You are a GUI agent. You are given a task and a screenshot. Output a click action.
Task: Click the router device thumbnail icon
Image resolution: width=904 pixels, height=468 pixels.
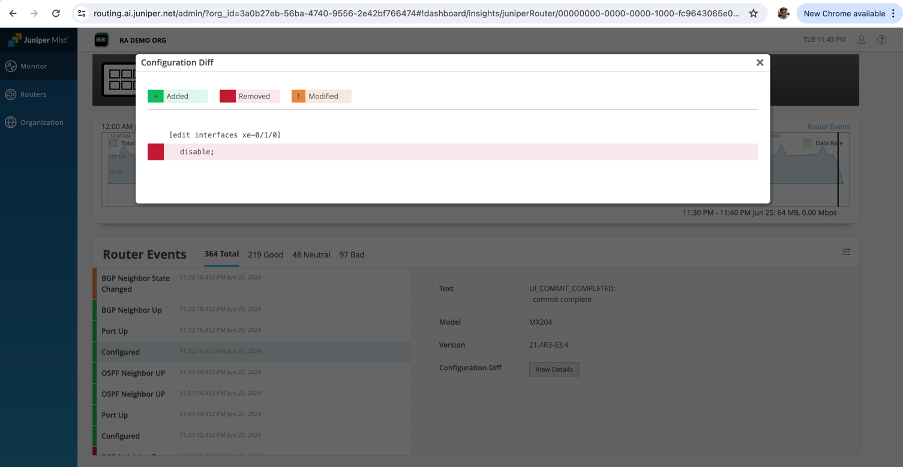click(x=119, y=80)
